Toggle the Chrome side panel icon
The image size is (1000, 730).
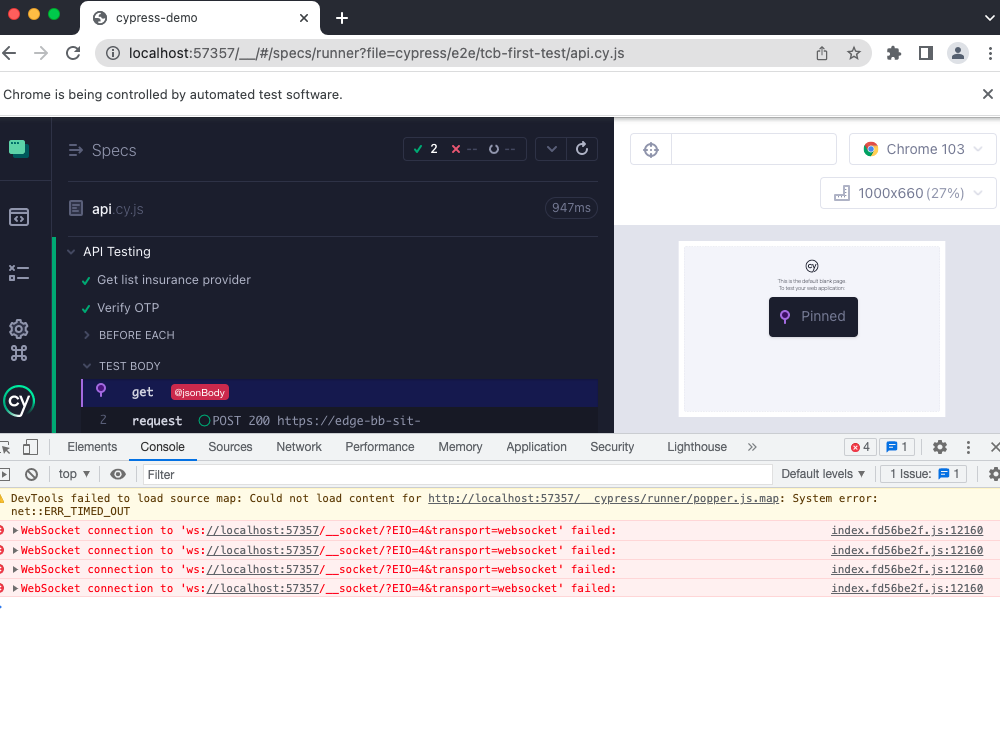[x=926, y=54]
